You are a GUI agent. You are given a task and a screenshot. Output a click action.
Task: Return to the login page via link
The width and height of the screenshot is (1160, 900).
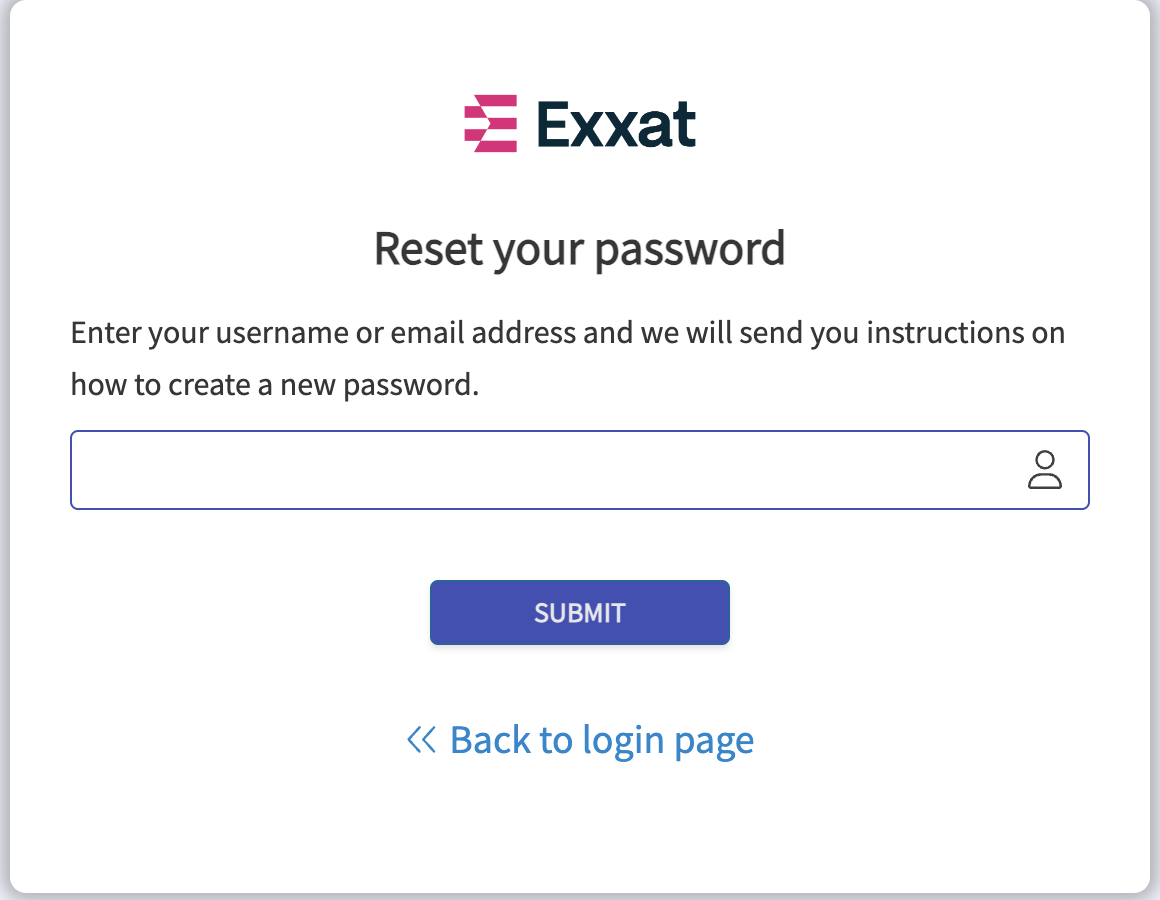point(580,740)
